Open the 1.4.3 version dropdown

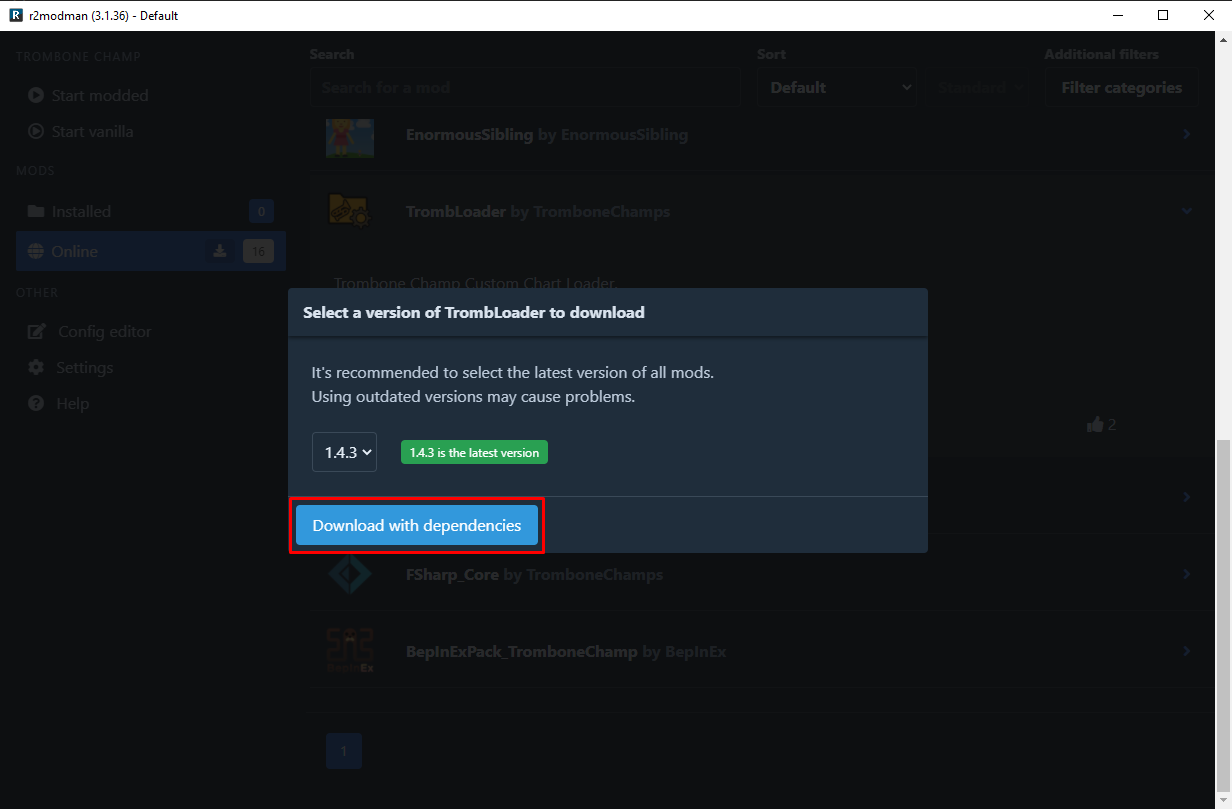[344, 452]
